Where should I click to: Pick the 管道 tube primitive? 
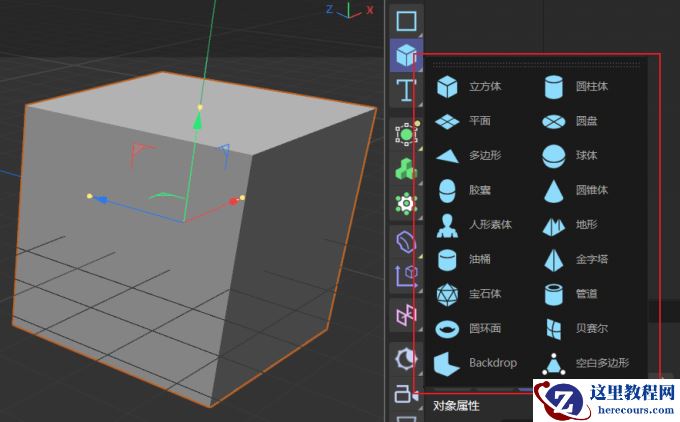[571, 294]
